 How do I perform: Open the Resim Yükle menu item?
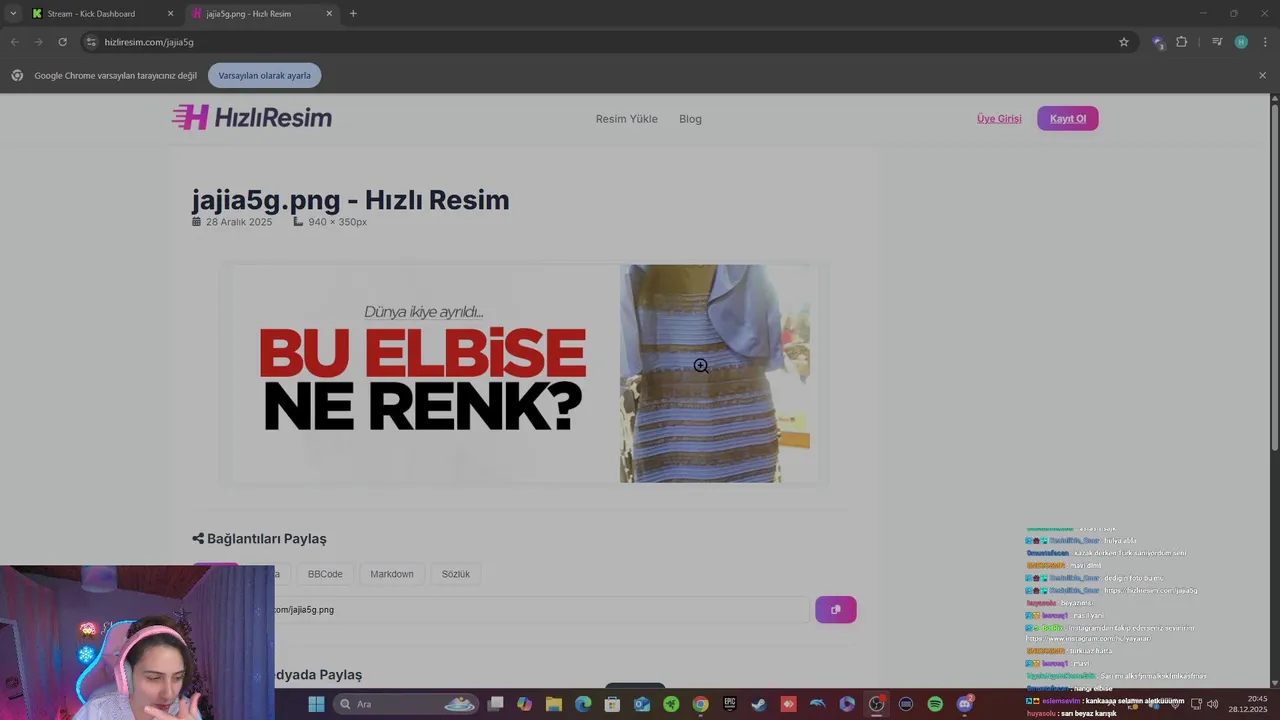(x=627, y=119)
